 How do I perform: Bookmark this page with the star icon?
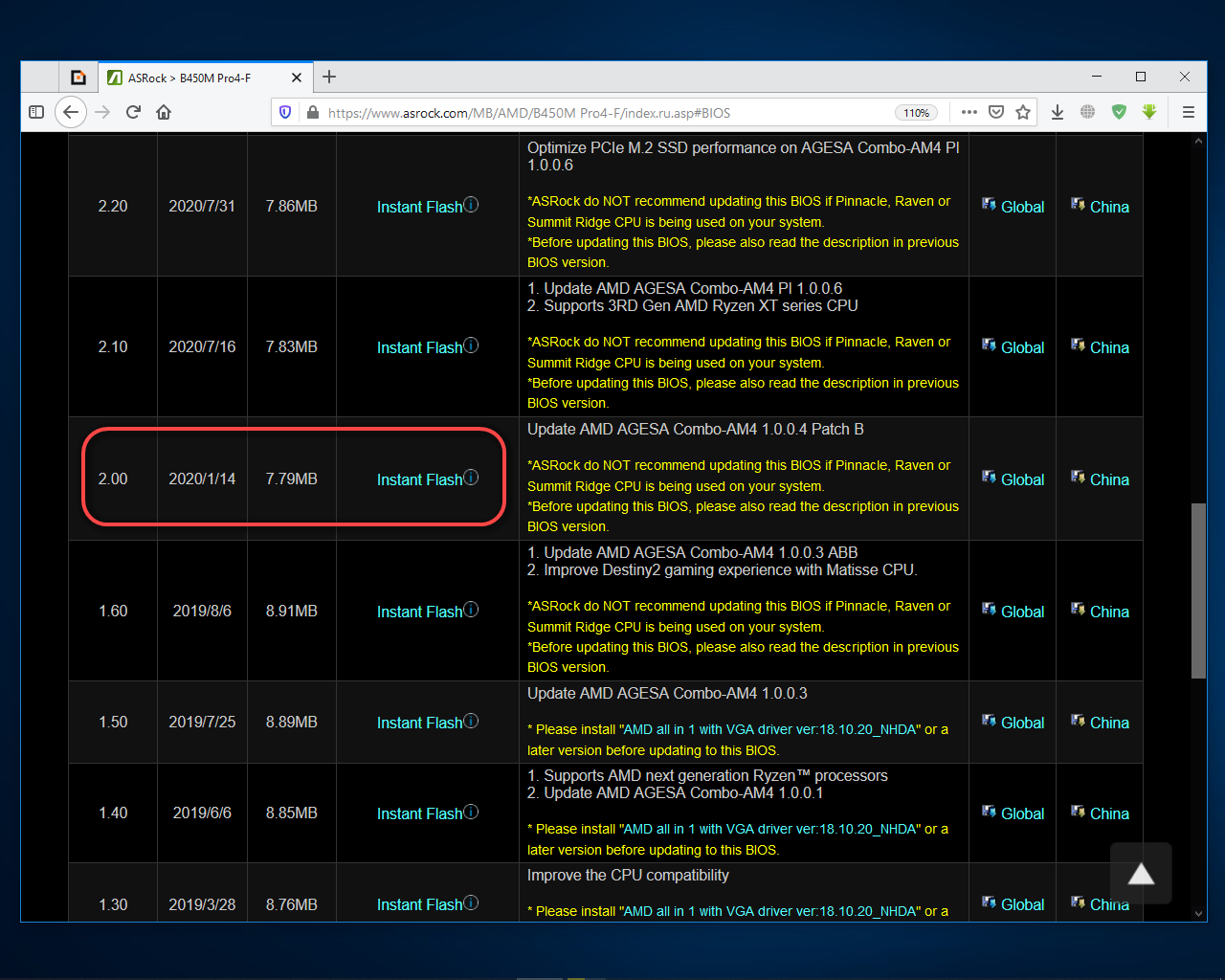click(1023, 112)
